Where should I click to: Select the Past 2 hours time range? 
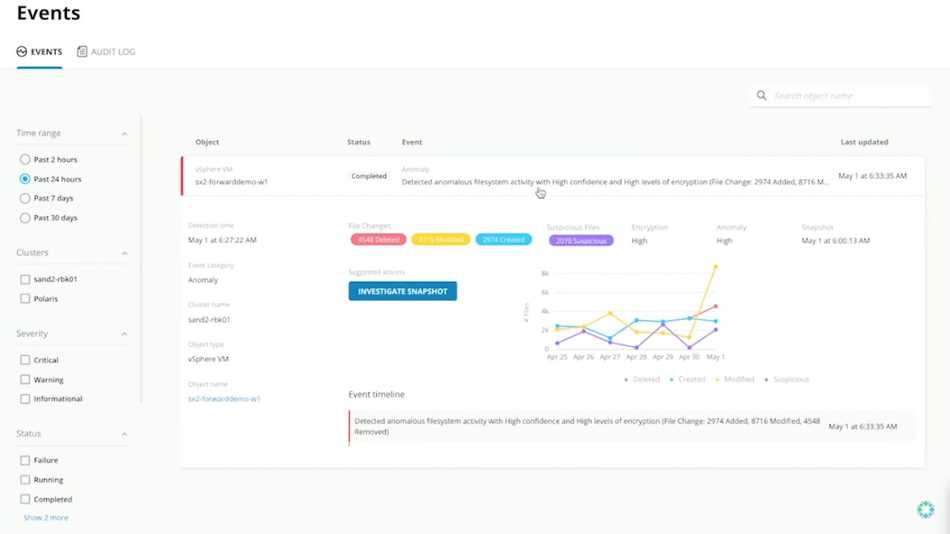tap(25, 159)
